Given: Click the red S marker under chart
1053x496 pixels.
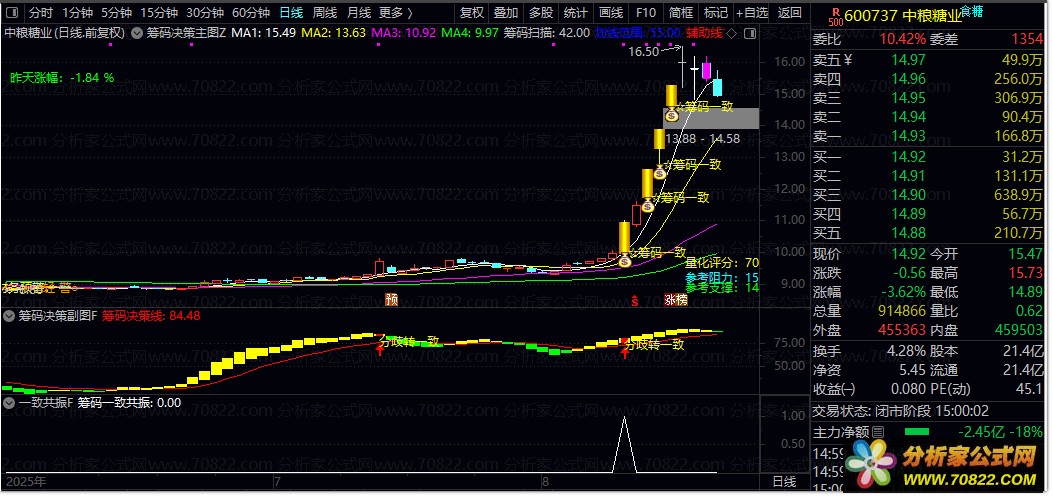Looking at the screenshot, I should coord(635,301).
